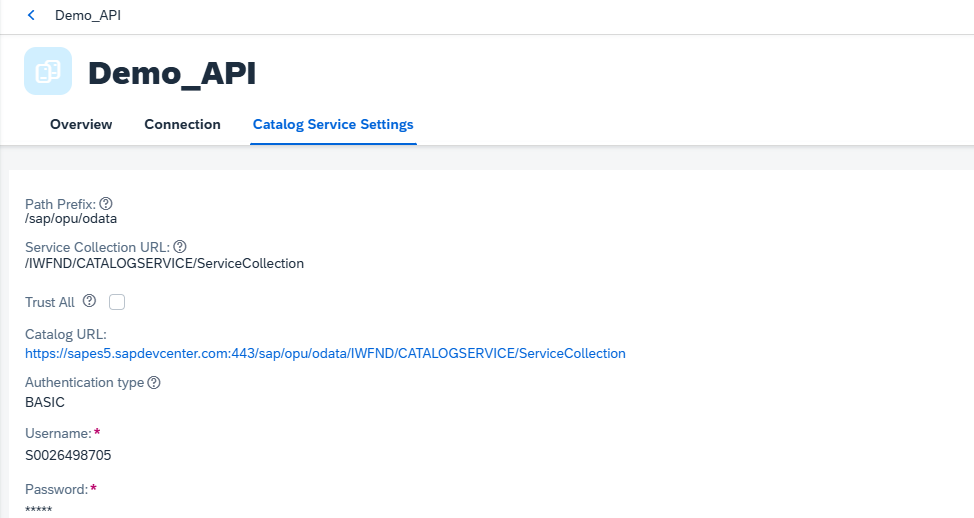Select the Catalog Service Settings tab
974x518 pixels.
(333, 125)
